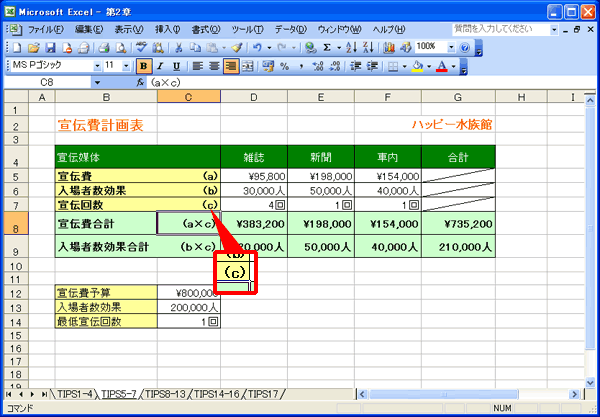Click the Increase Indent icon
The width and height of the screenshot is (600, 417).
(x=372, y=67)
